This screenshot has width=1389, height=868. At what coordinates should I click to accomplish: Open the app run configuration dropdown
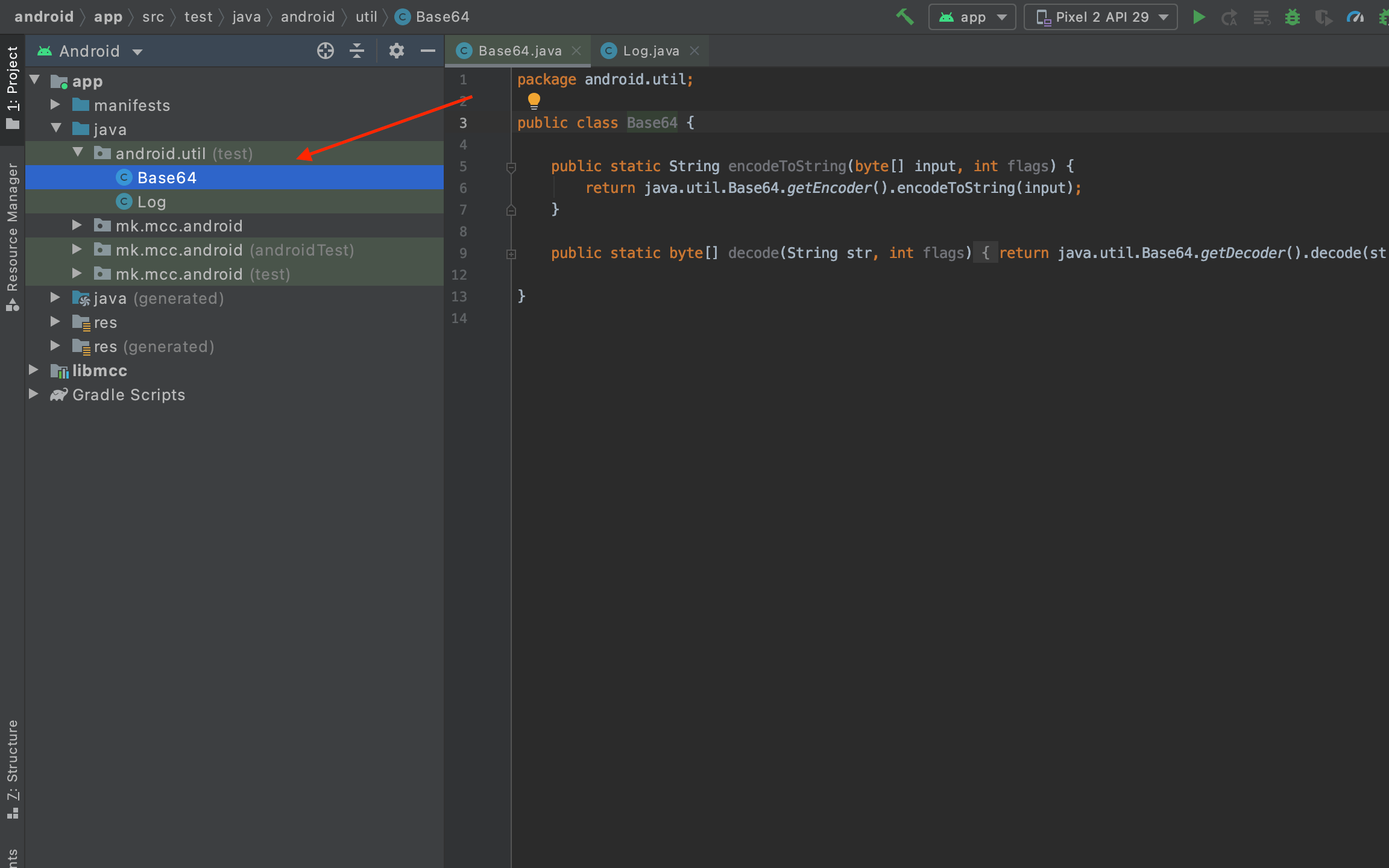[x=972, y=17]
